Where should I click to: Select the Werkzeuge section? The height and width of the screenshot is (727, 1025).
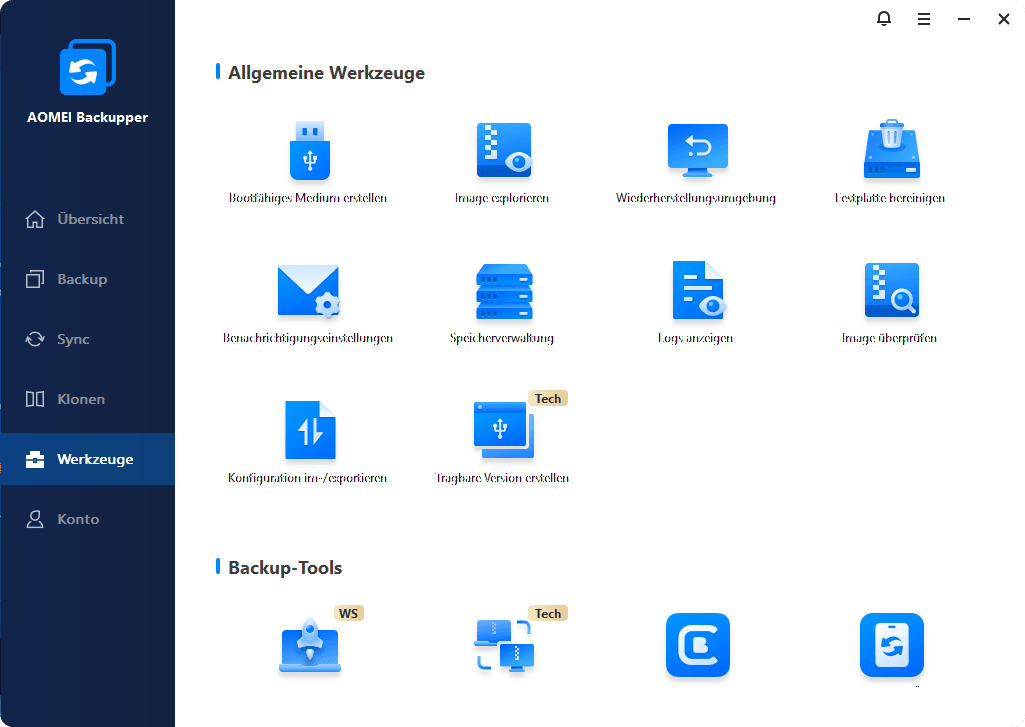coord(88,459)
